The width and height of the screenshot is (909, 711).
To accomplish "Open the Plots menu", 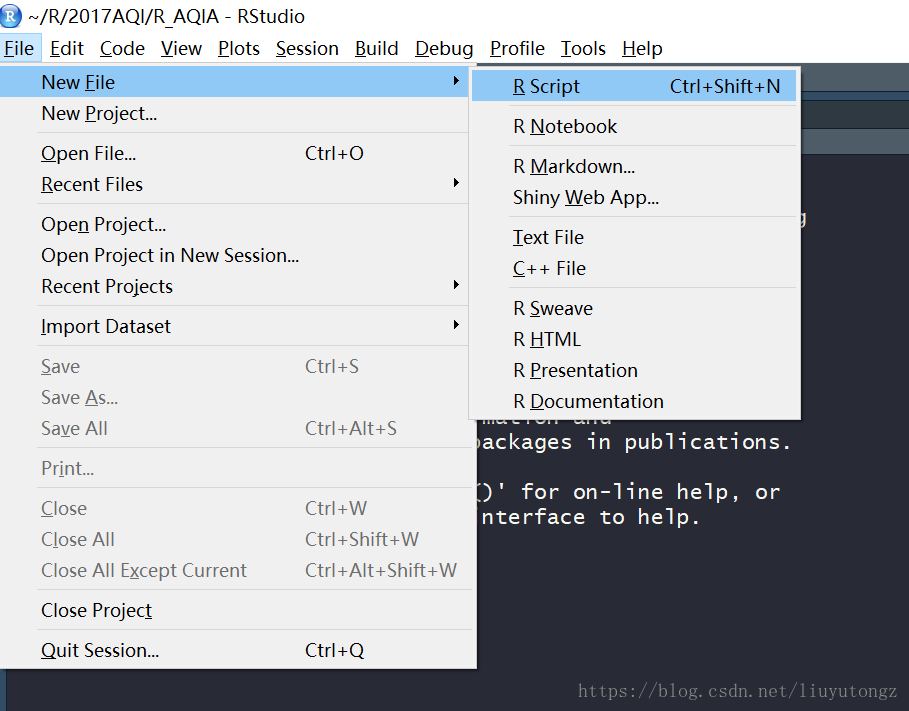I will [x=238, y=49].
